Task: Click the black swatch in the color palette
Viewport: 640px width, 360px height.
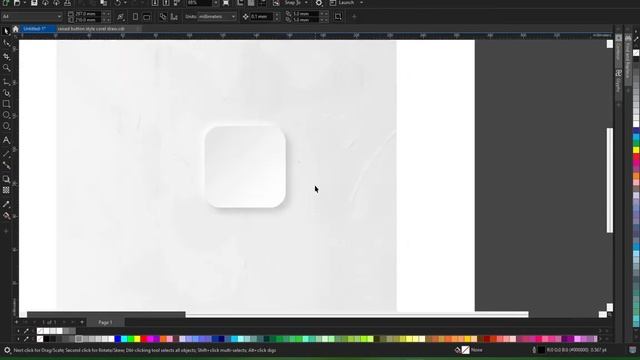Action: (x=46, y=339)
